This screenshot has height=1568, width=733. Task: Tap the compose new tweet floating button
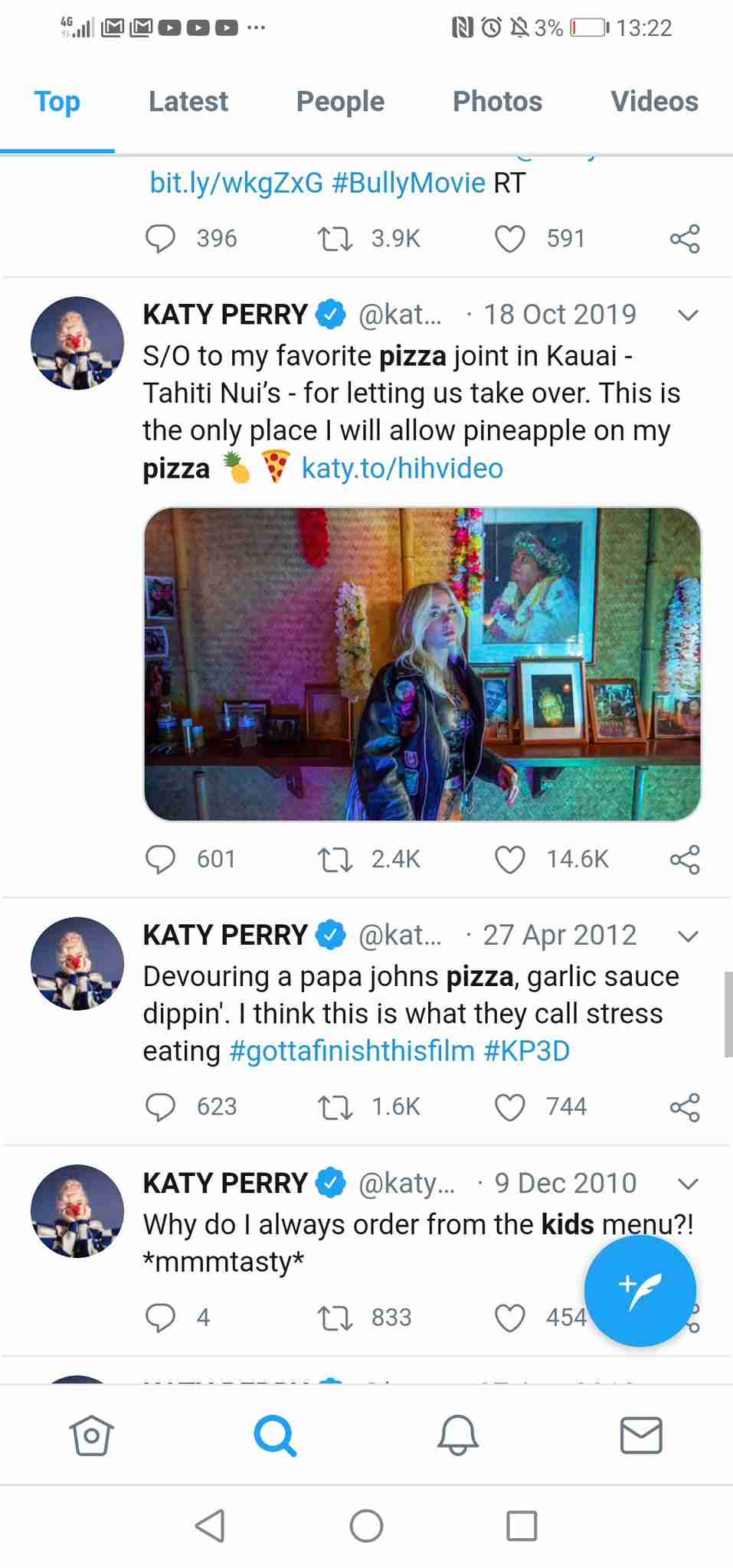coord(640,1290)
